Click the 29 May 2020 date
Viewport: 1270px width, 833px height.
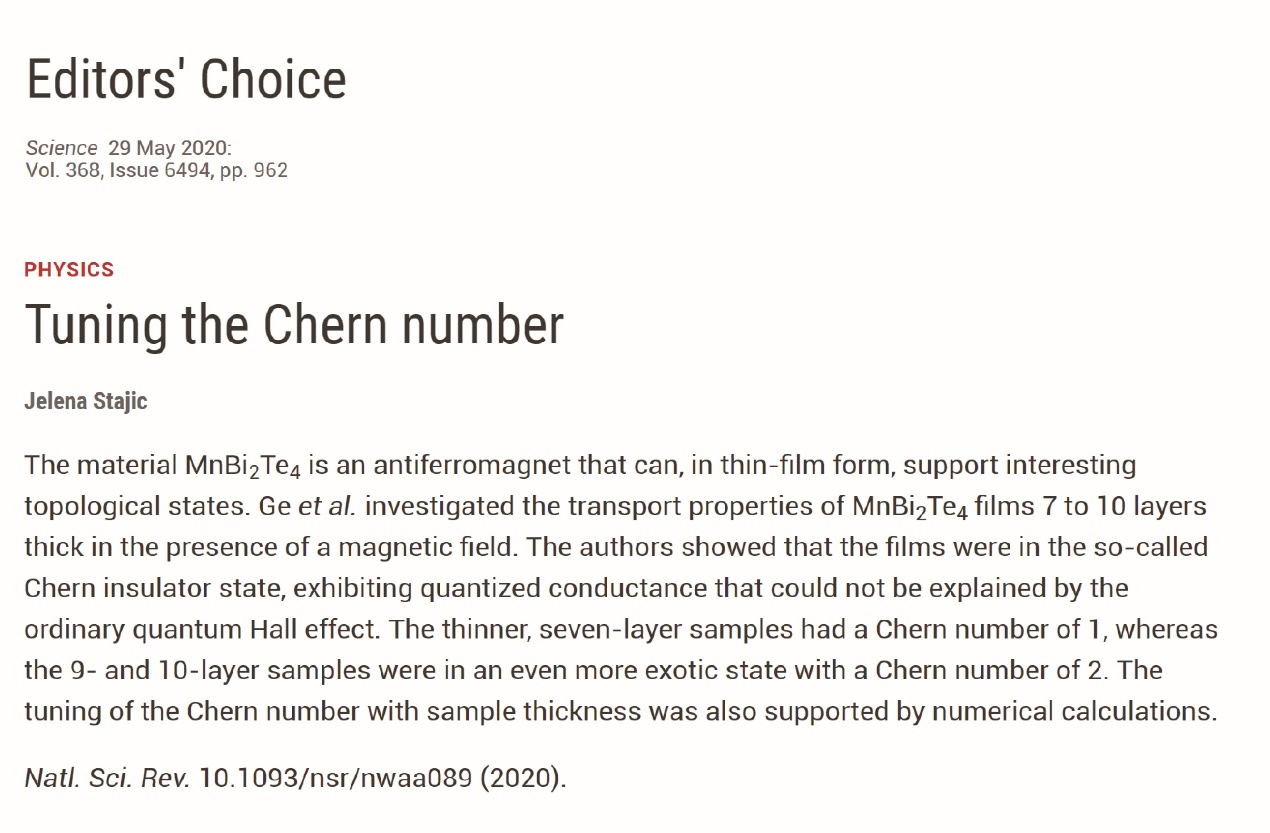pos(170,148)
